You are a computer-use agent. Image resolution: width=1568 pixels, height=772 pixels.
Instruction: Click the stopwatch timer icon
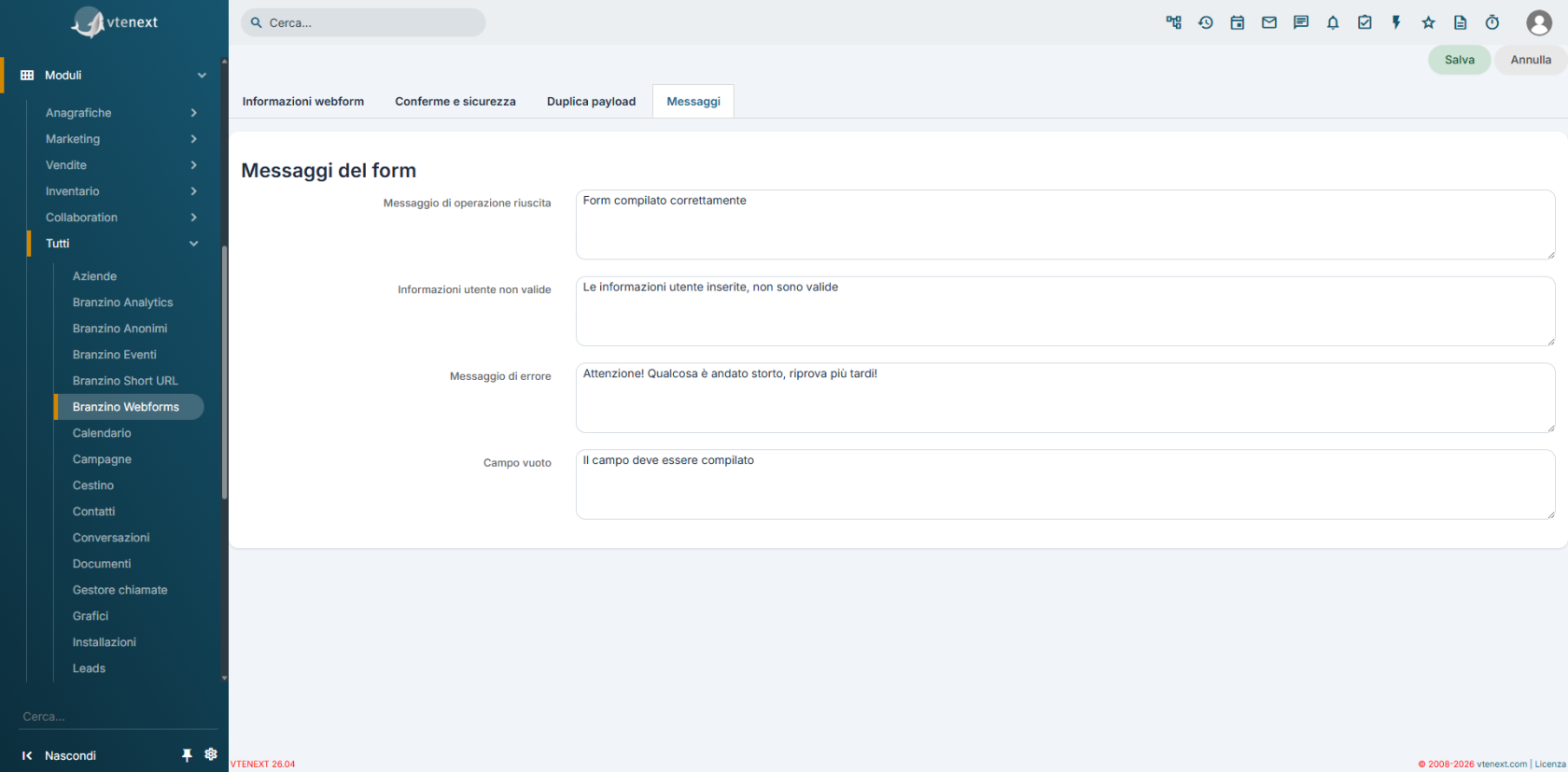[x=1492, y=22]
